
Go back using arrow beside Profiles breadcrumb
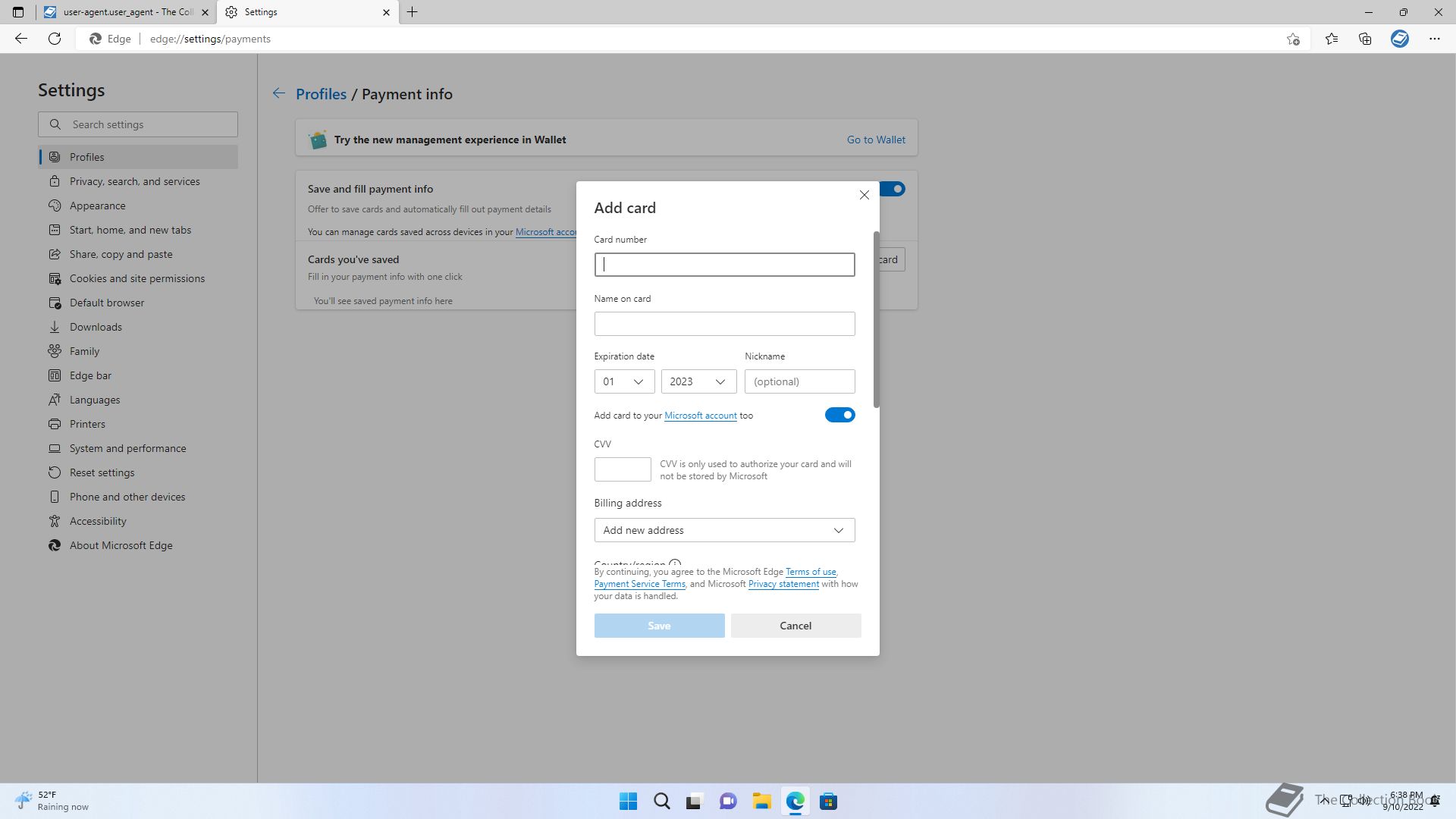279,93
